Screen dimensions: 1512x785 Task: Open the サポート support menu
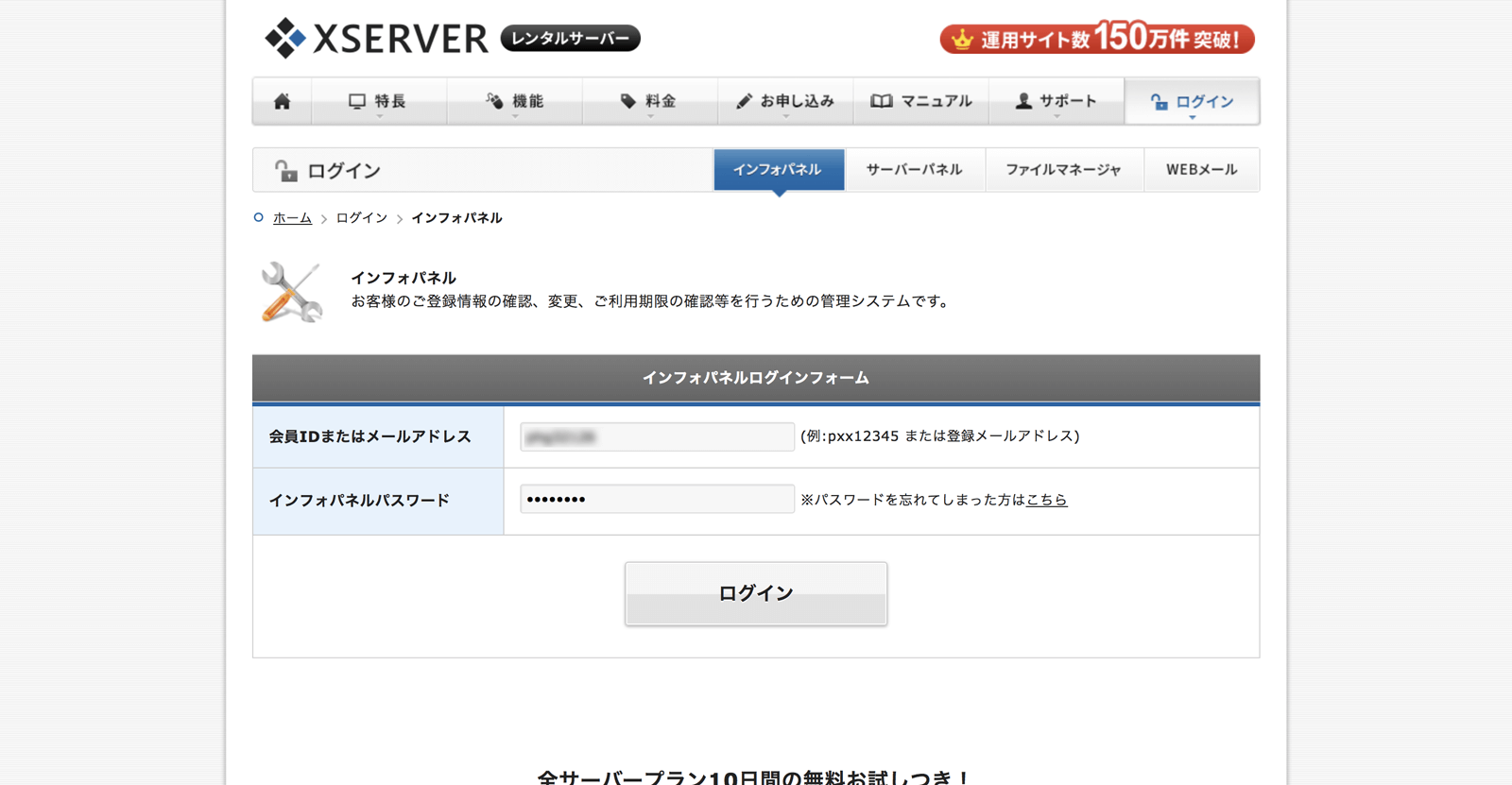coord(1057,101)
